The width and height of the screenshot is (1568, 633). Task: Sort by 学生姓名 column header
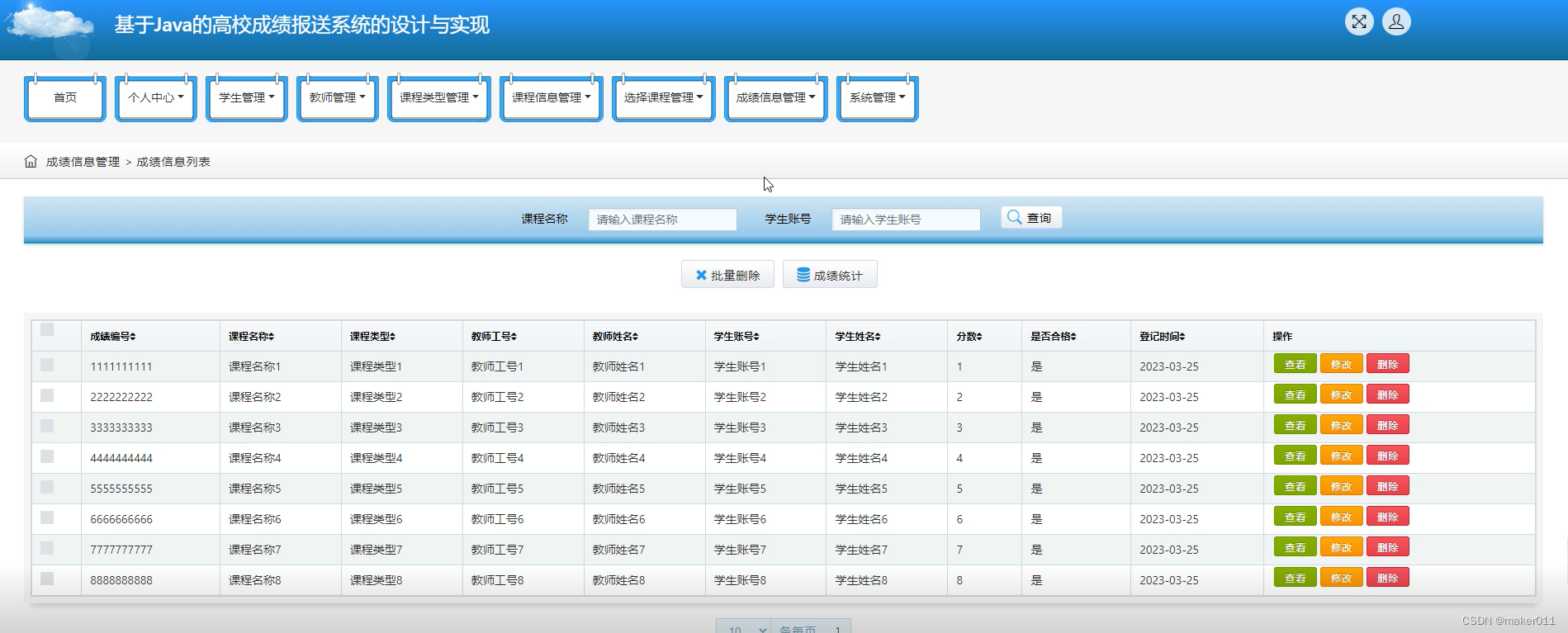tap(858, 337)
